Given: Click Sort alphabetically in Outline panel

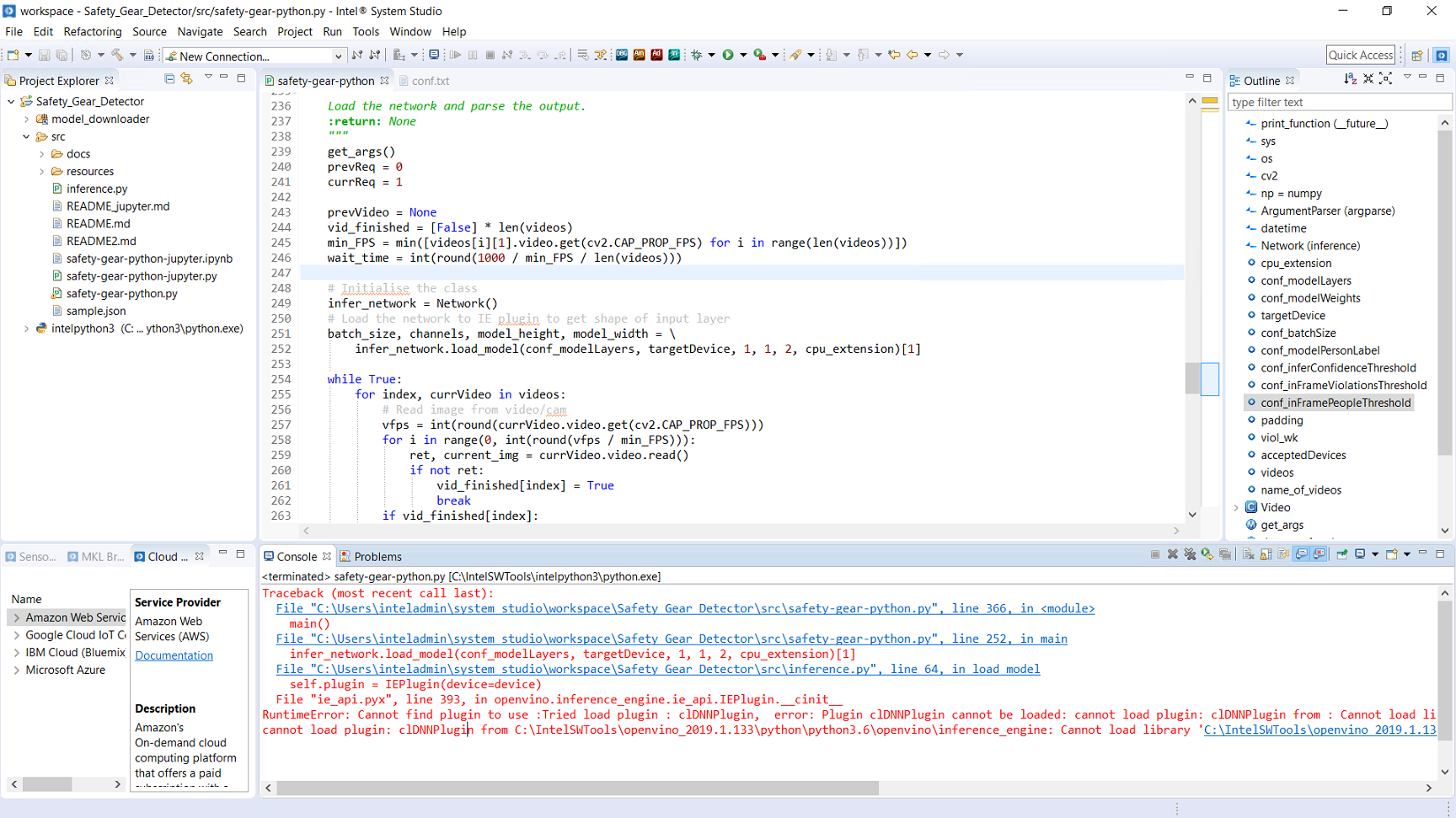Looking at the screenshot, I should (x=1351, y=79).
